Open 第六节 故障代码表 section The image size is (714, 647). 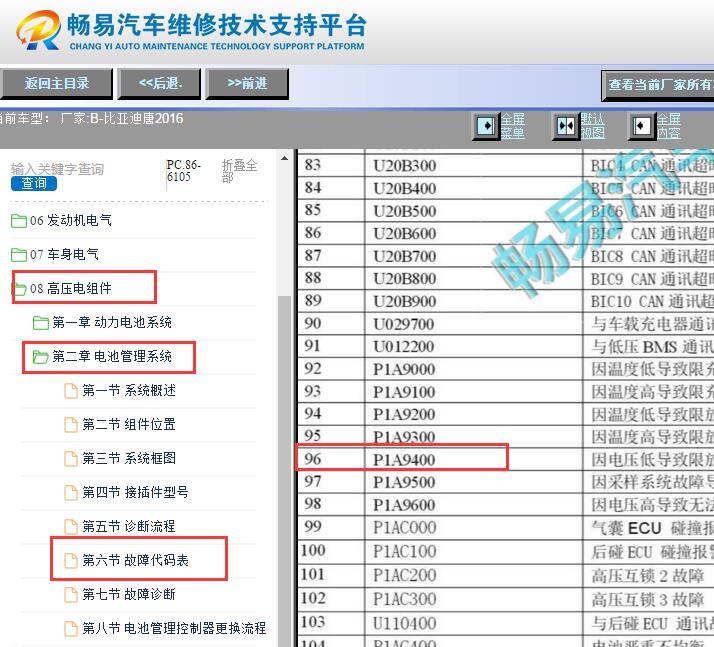[135, 560]
